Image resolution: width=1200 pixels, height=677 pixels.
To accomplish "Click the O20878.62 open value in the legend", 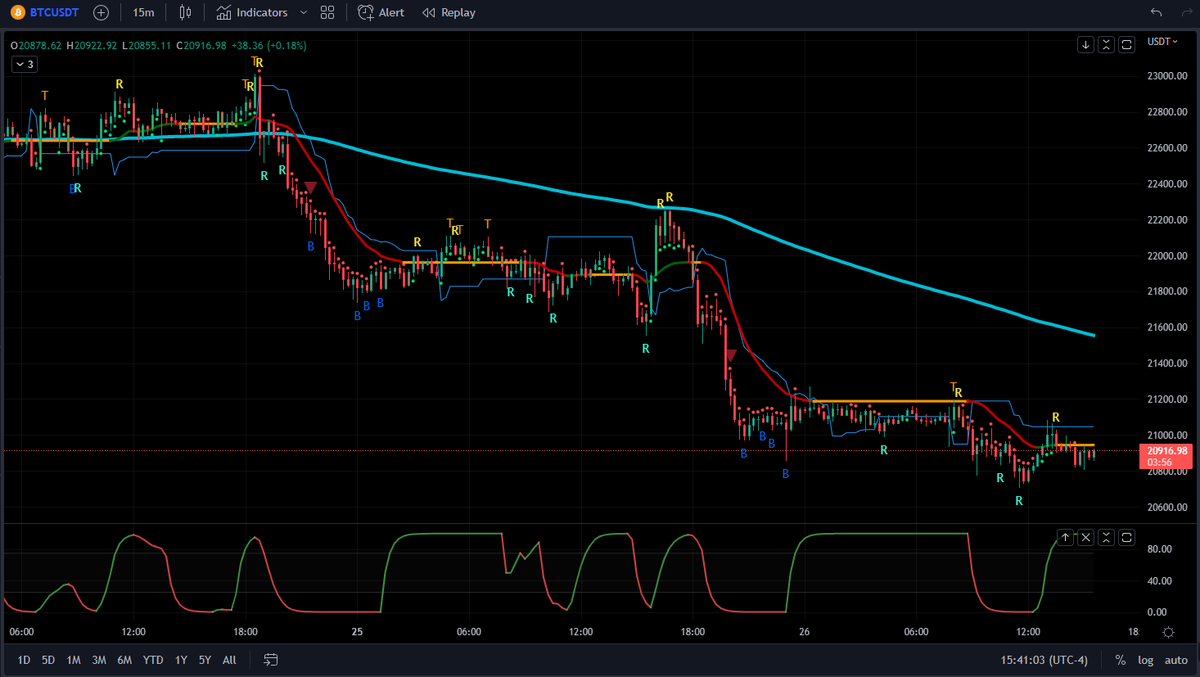I will click(36, 45).
